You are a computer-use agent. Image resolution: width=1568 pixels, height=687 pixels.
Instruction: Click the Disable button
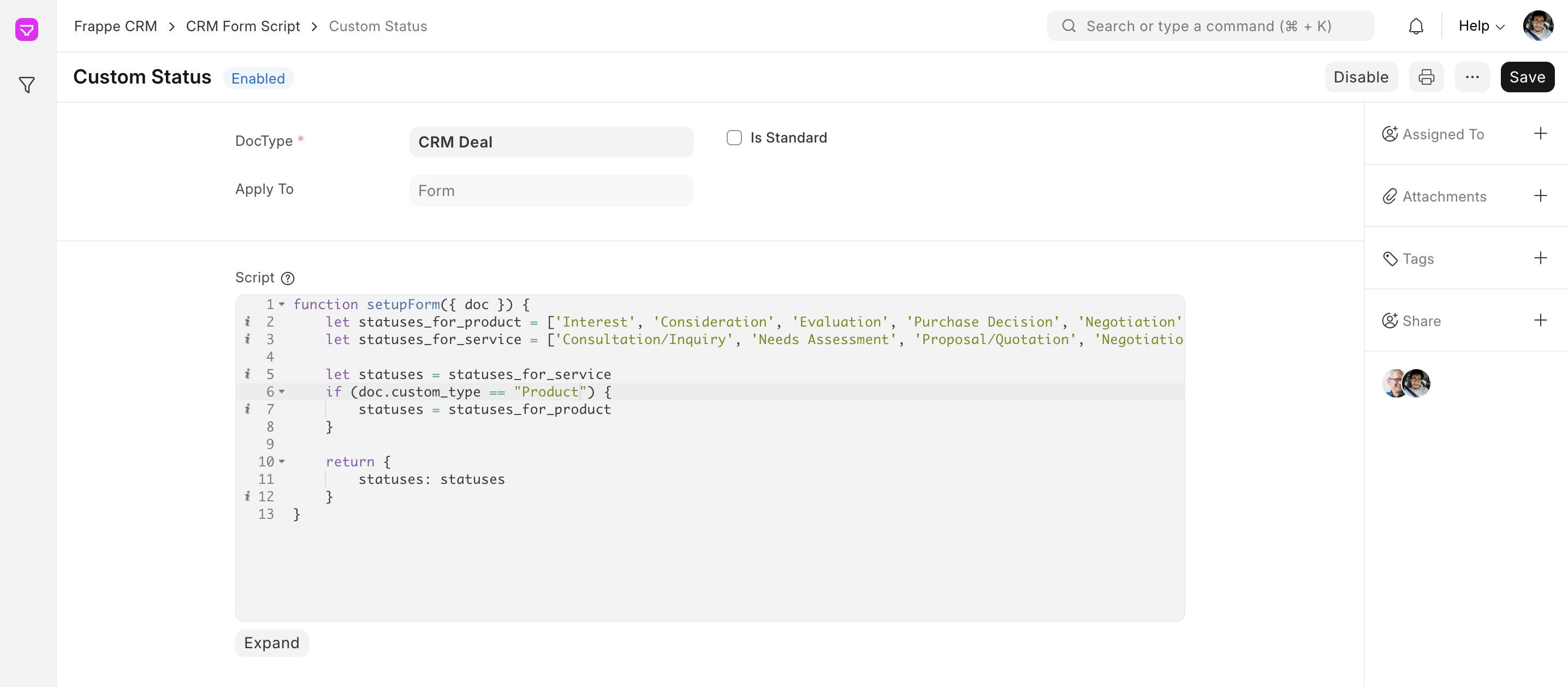click(1361, 78)
